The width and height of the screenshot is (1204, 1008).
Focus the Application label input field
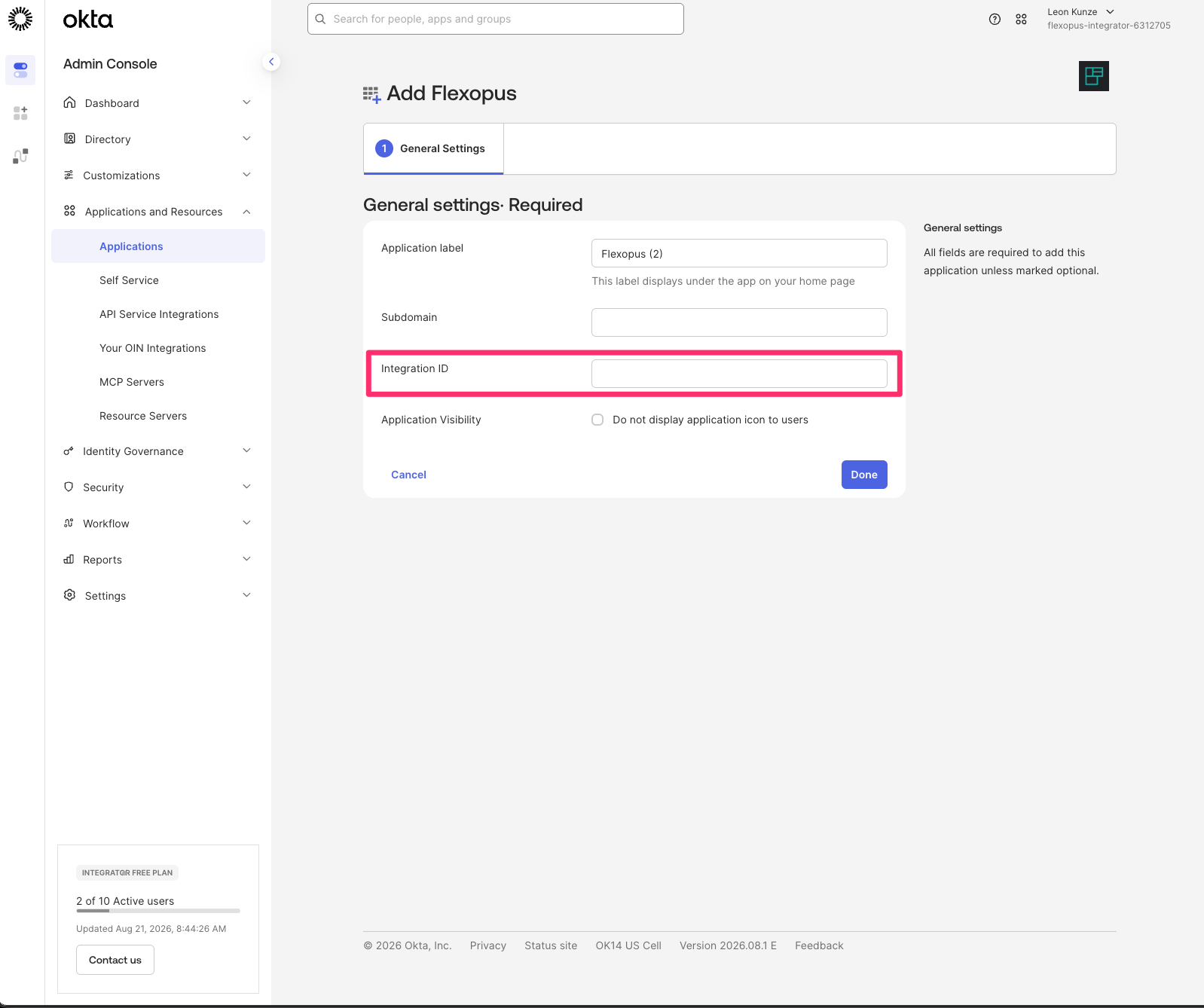click(739, 253)
